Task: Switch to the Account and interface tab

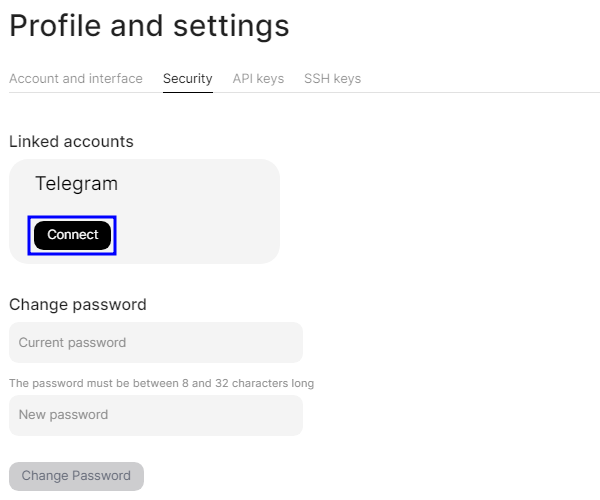Action: [x=76, y=78]
